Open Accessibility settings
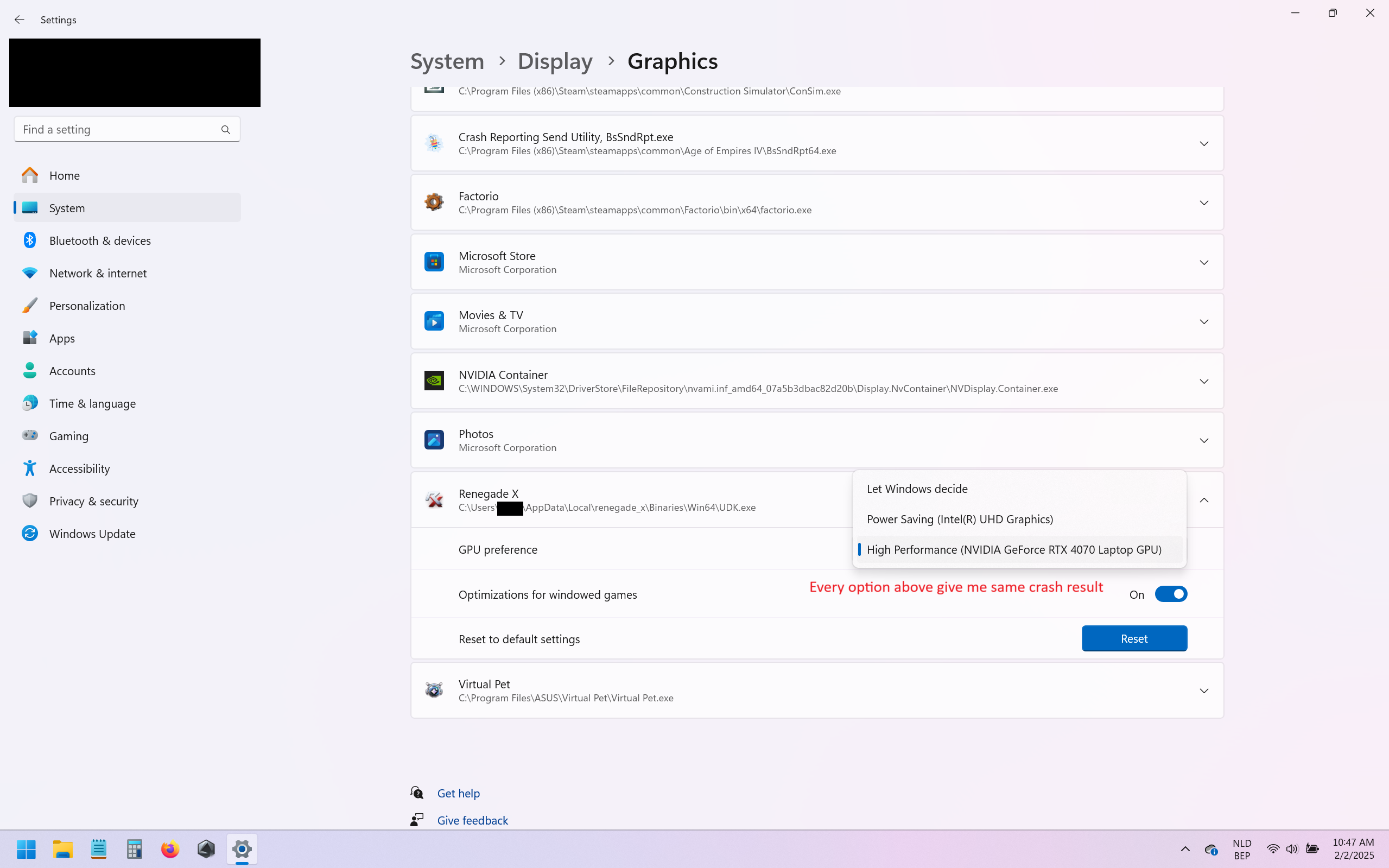The height and width of the screenshot is (868, 1389). click(127, 468)
